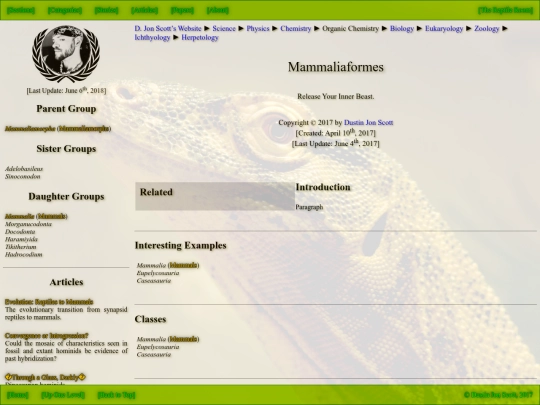Viewport: 540px width, 405px height.
Task: Open the Mammaliamorpha parent group link
Action: [58, 128]
